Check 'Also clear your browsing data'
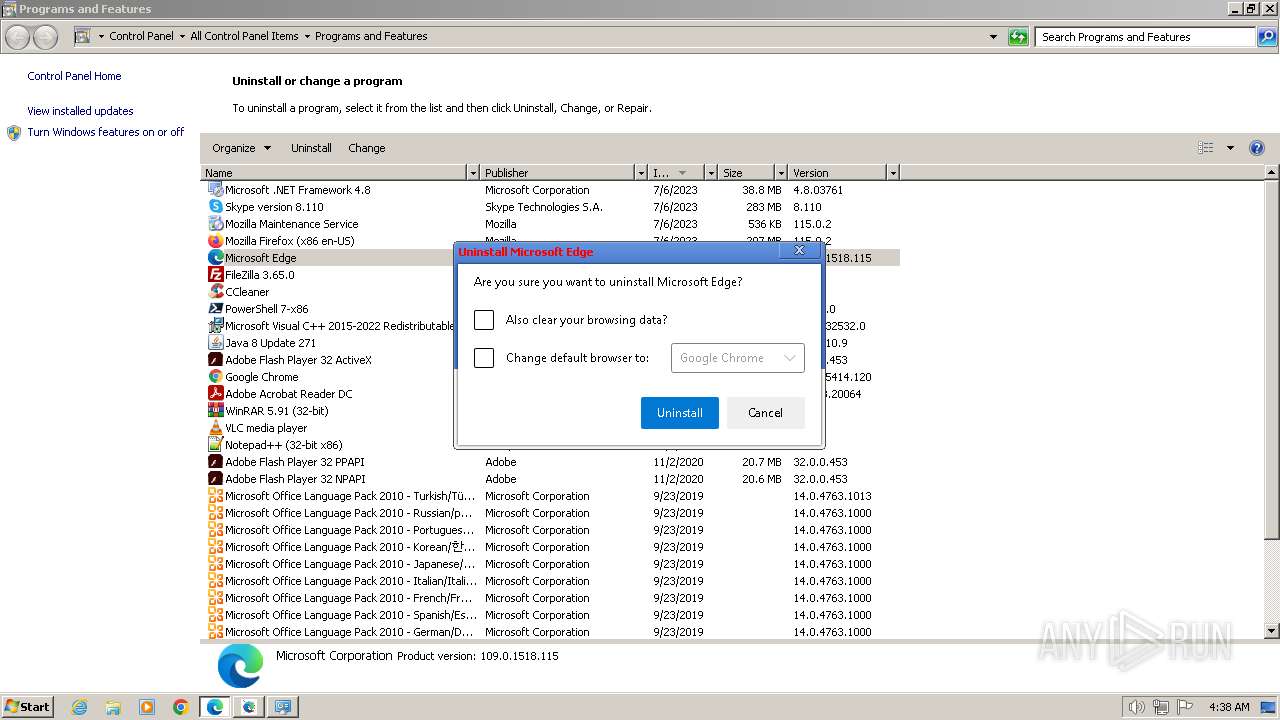 [x=484, y=320]
